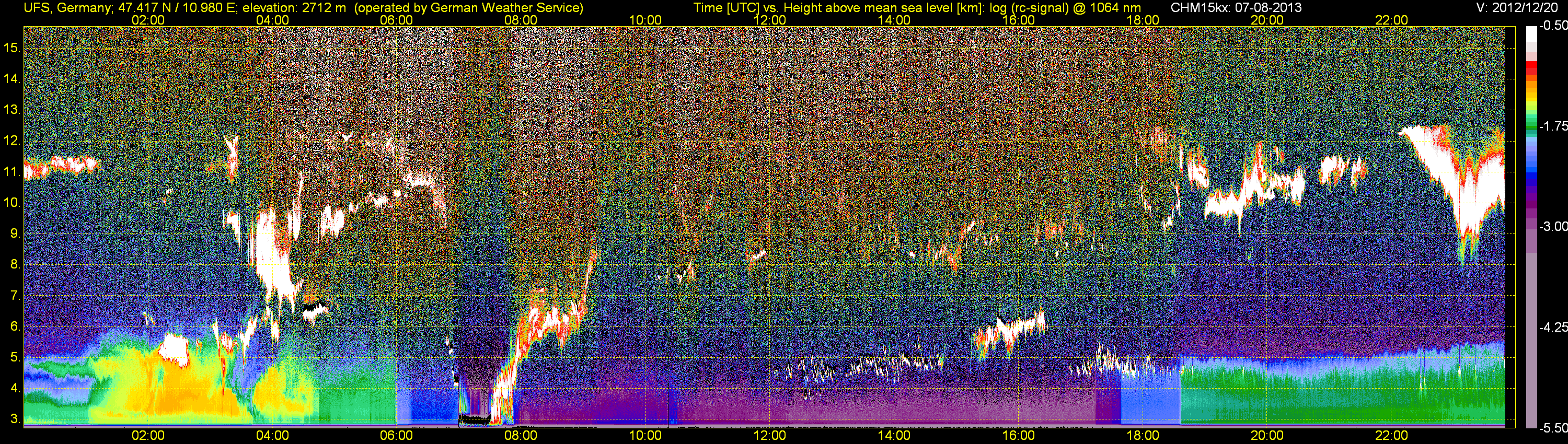Click the color scale value -0.50
This screenshot has width=1568, height=444.
pos(1553,26)
